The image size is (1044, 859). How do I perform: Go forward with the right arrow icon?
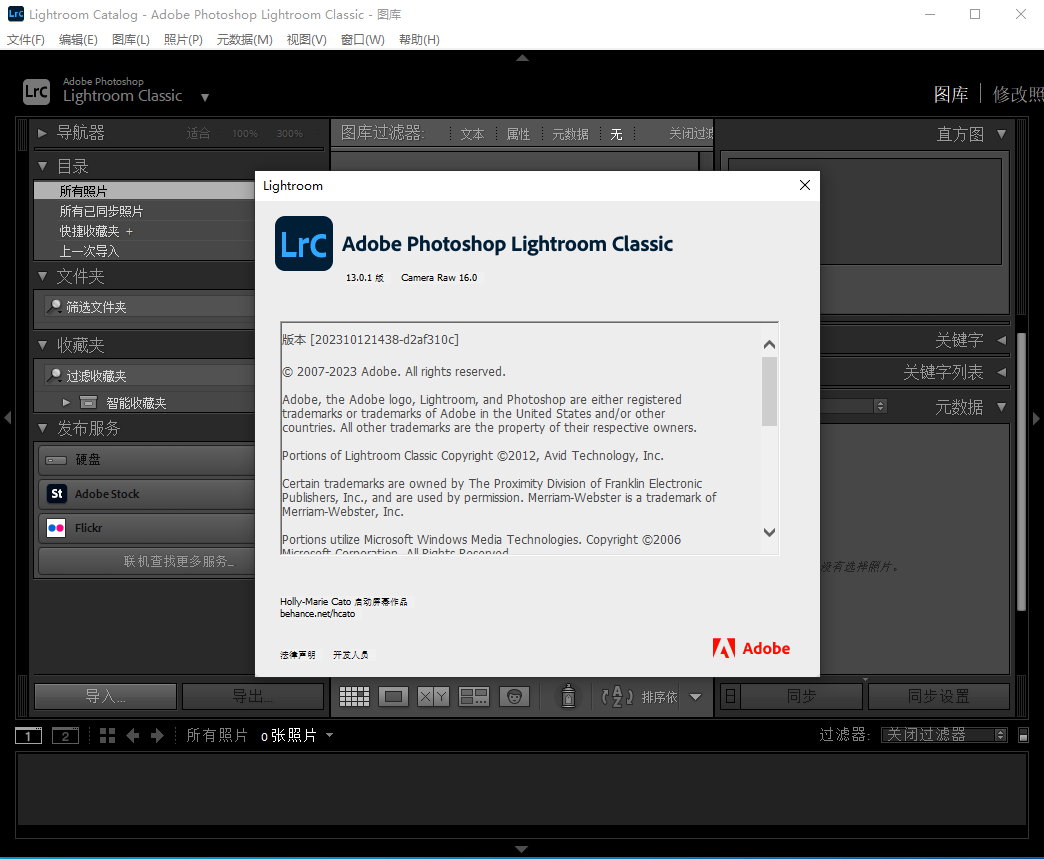pyautogui.click(x=157, y=735)
